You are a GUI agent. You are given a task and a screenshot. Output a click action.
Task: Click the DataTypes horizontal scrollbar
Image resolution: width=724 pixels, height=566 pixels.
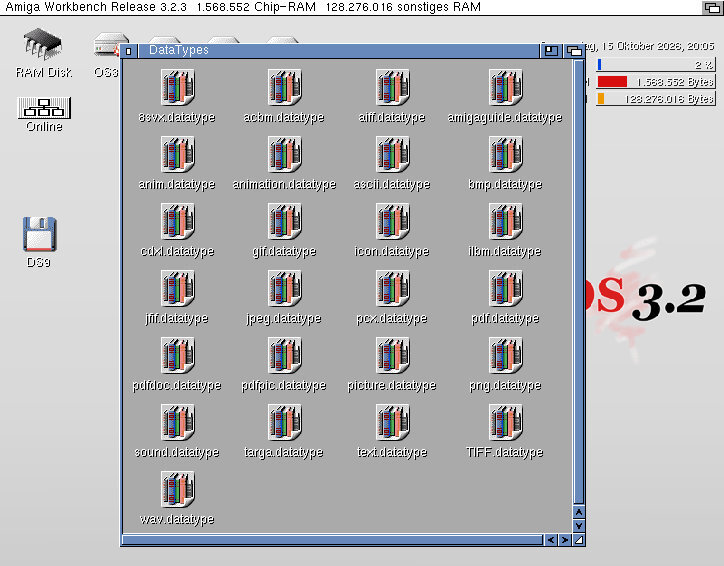[332, 540]
